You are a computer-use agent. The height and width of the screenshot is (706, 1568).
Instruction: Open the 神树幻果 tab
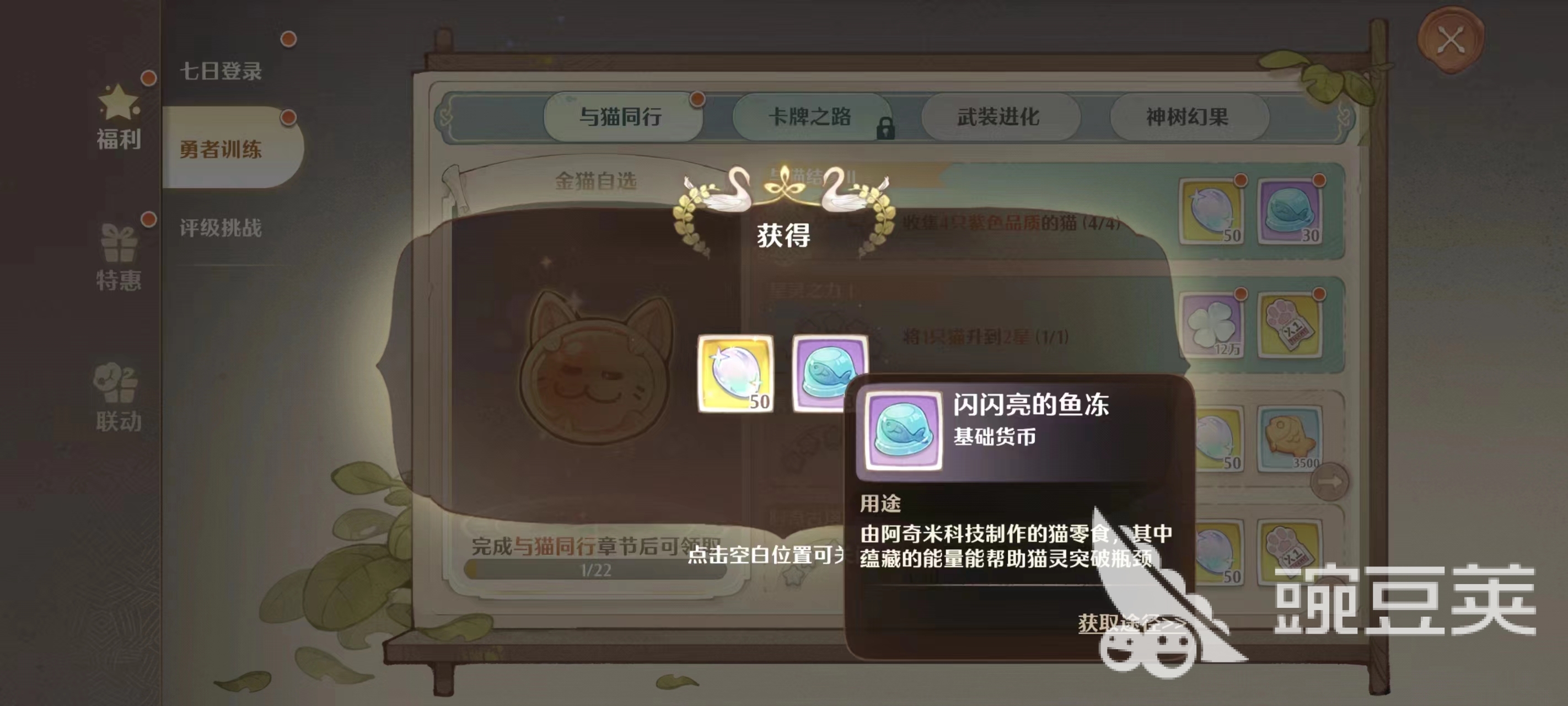[x=1188, y=116]
